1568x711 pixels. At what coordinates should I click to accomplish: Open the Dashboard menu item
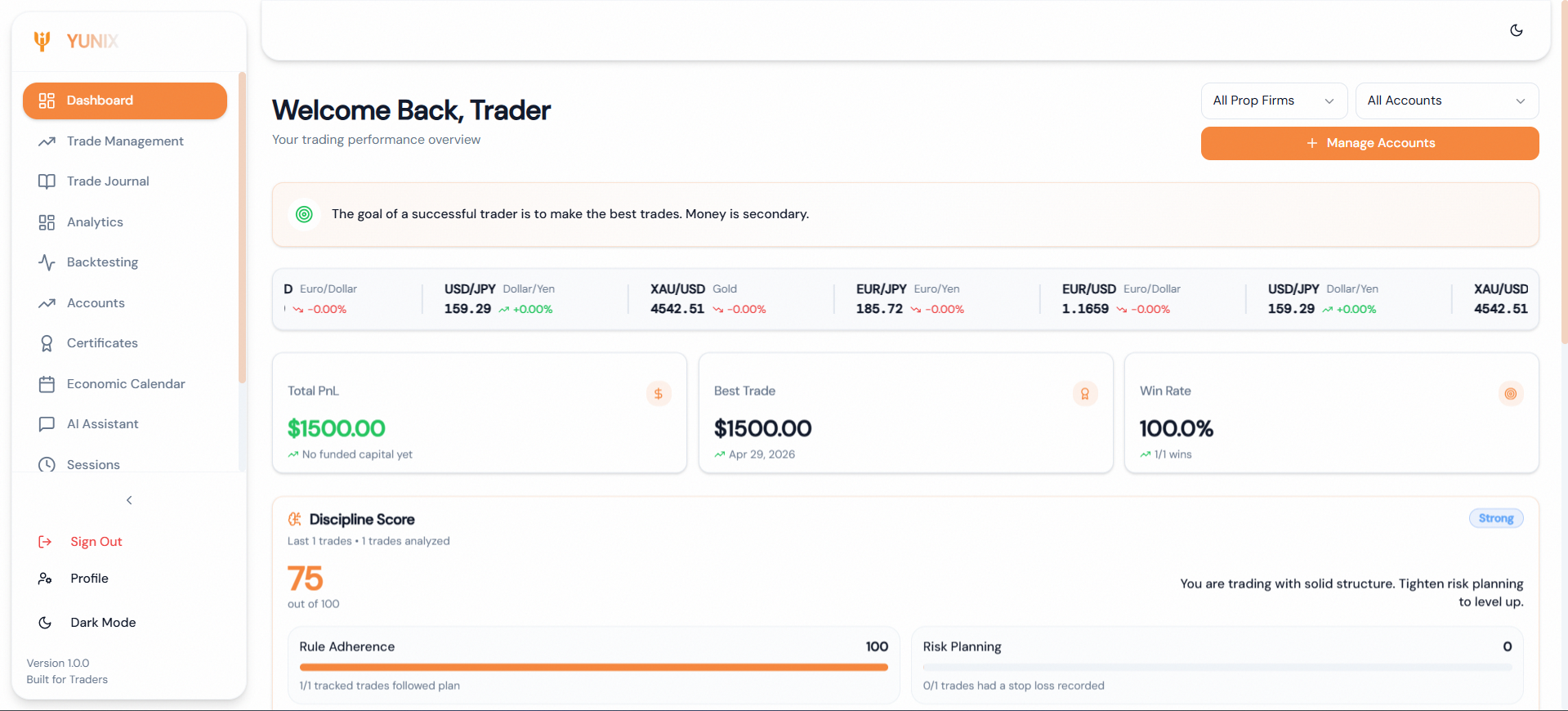(x=125, y=101)
